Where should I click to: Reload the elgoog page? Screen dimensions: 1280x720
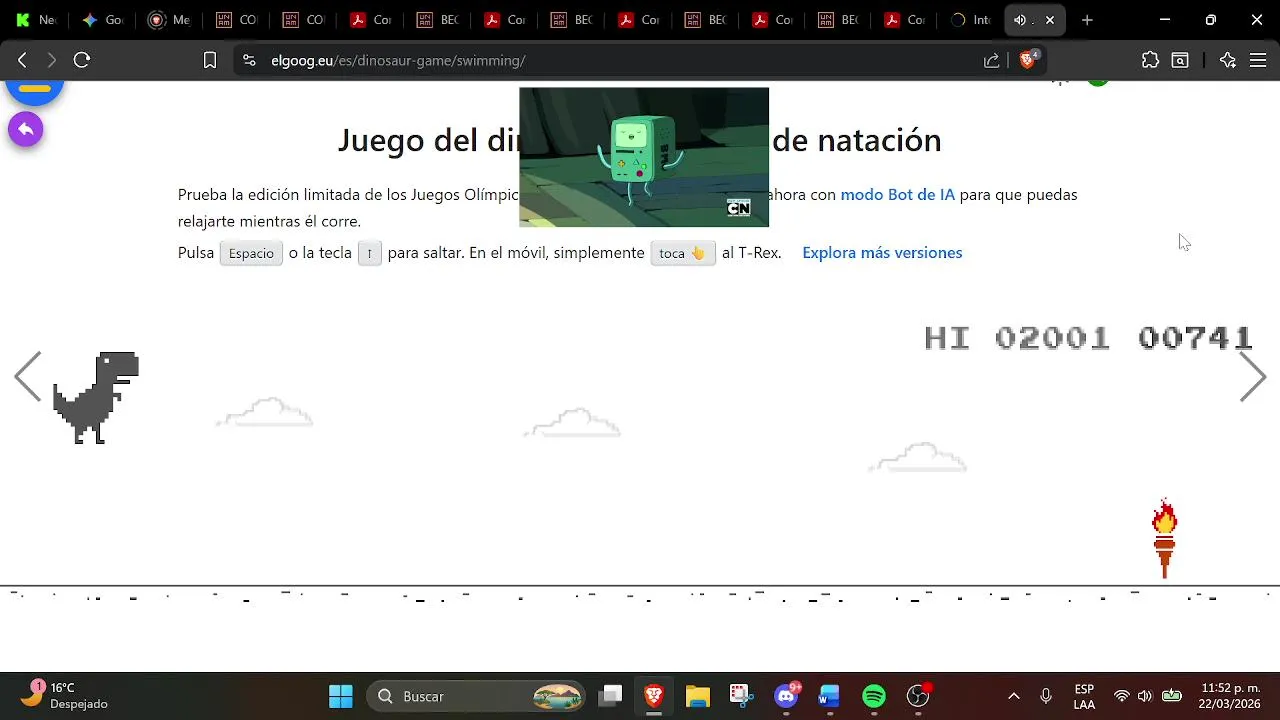[82, 61]
